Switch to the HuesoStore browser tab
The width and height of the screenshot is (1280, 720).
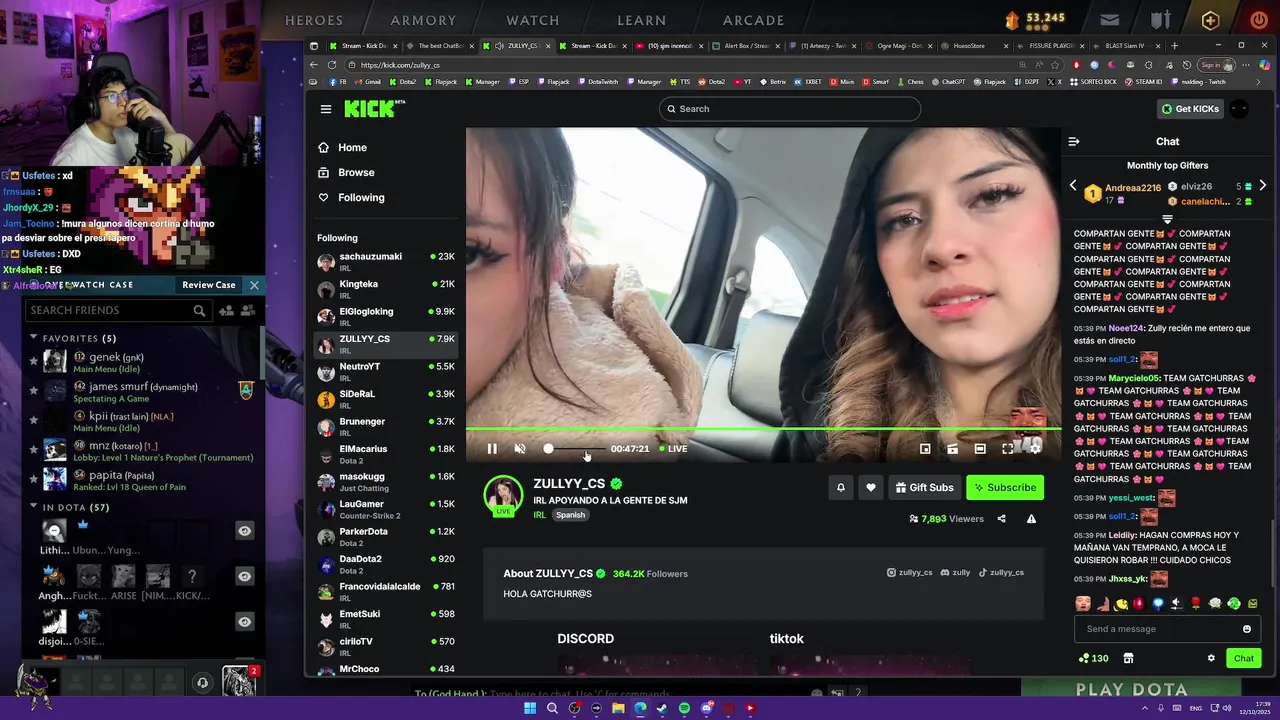pos(974,45)
